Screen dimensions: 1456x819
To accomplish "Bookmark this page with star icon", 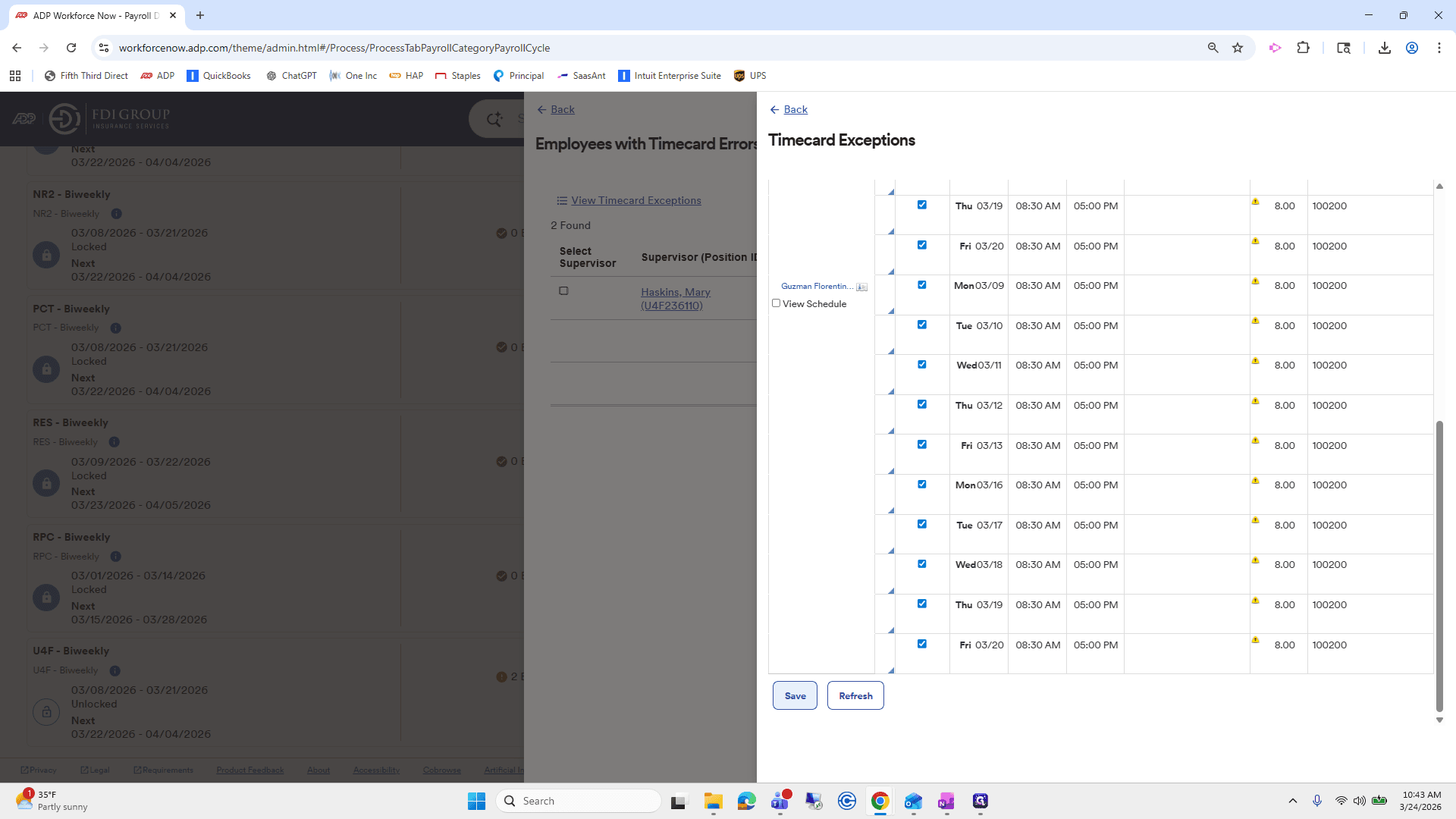I will tap(1238, 48).
